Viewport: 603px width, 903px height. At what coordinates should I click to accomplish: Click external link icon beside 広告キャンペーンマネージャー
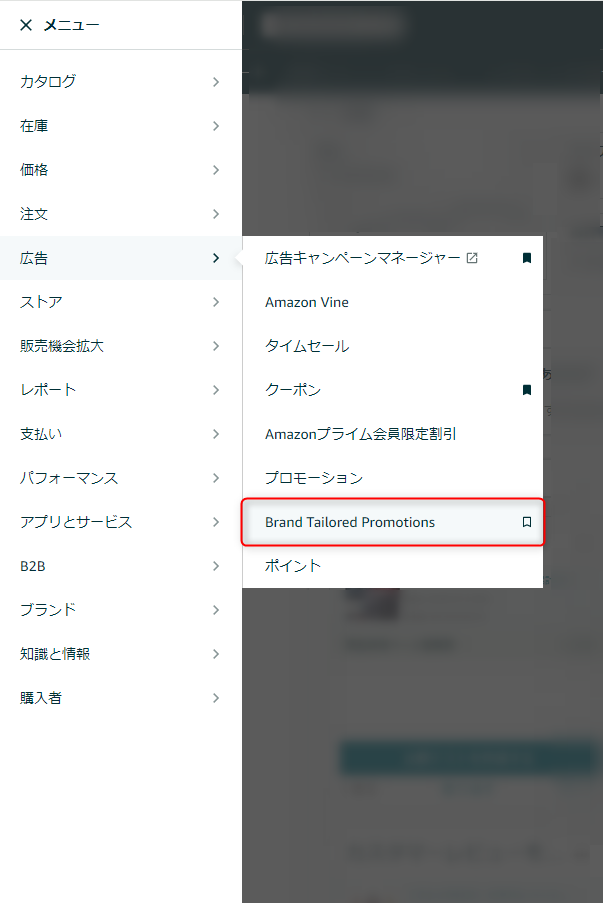pos(472,258)
